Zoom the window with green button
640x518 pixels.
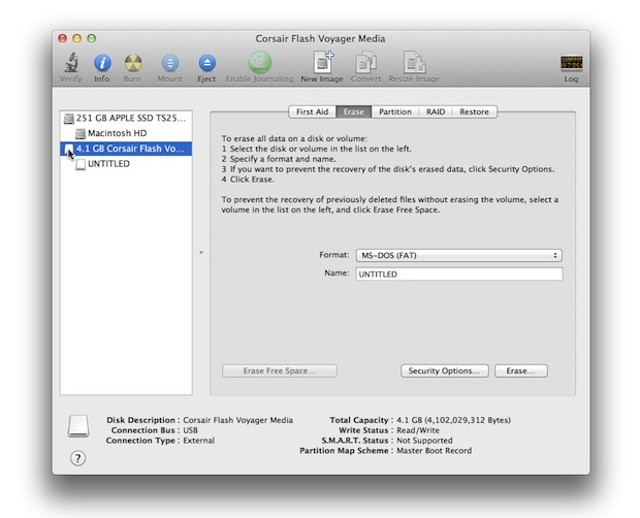pos(92,38)
